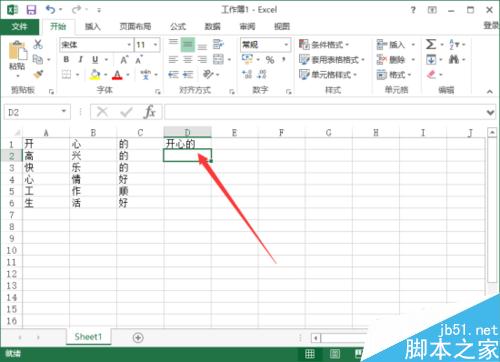
Task: Click the Wrap Text icon
Action: coord(218,44)
